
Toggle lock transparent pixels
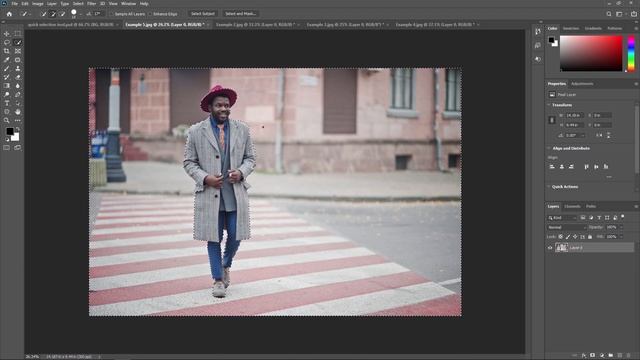pyautogui.click(x=560, y=237)
